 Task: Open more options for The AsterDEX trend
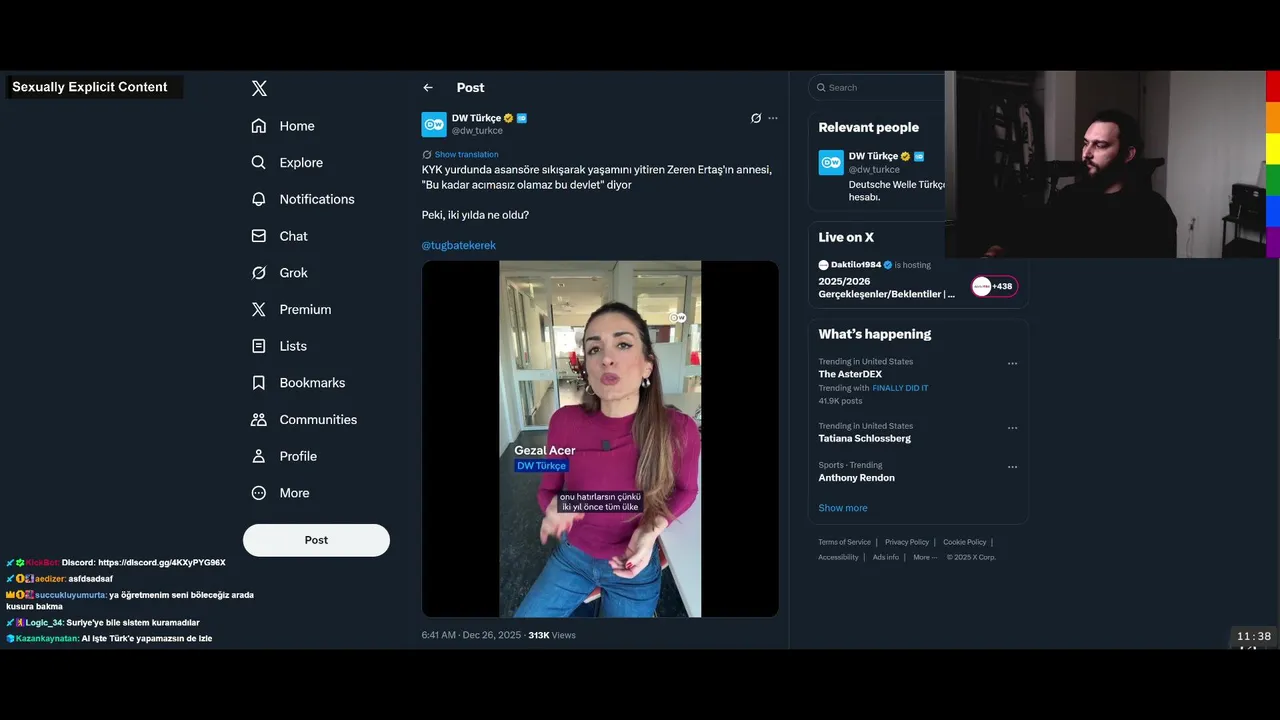click(x=1012, y=364)
